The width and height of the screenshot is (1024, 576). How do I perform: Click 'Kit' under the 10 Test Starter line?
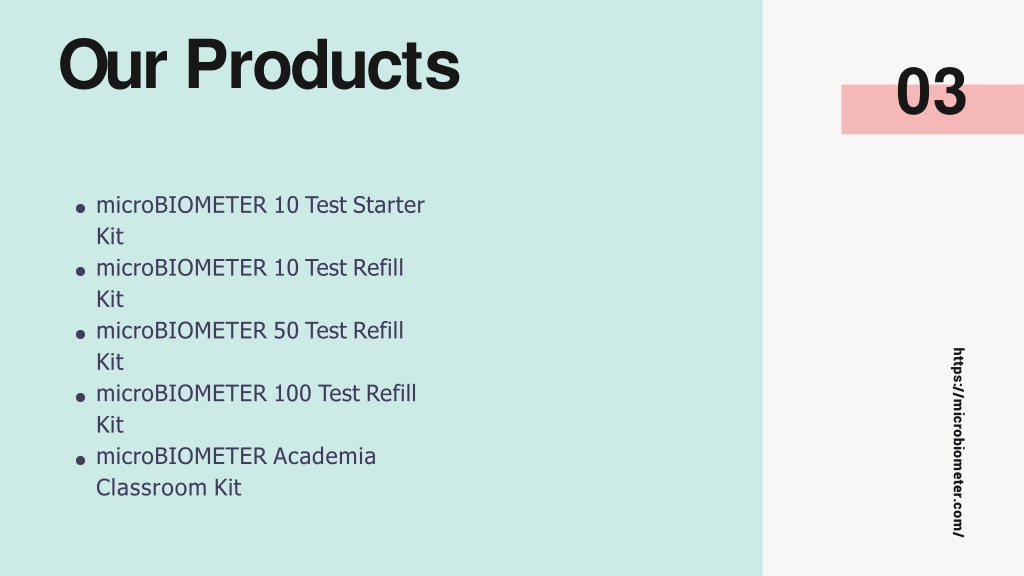(110, 236)
